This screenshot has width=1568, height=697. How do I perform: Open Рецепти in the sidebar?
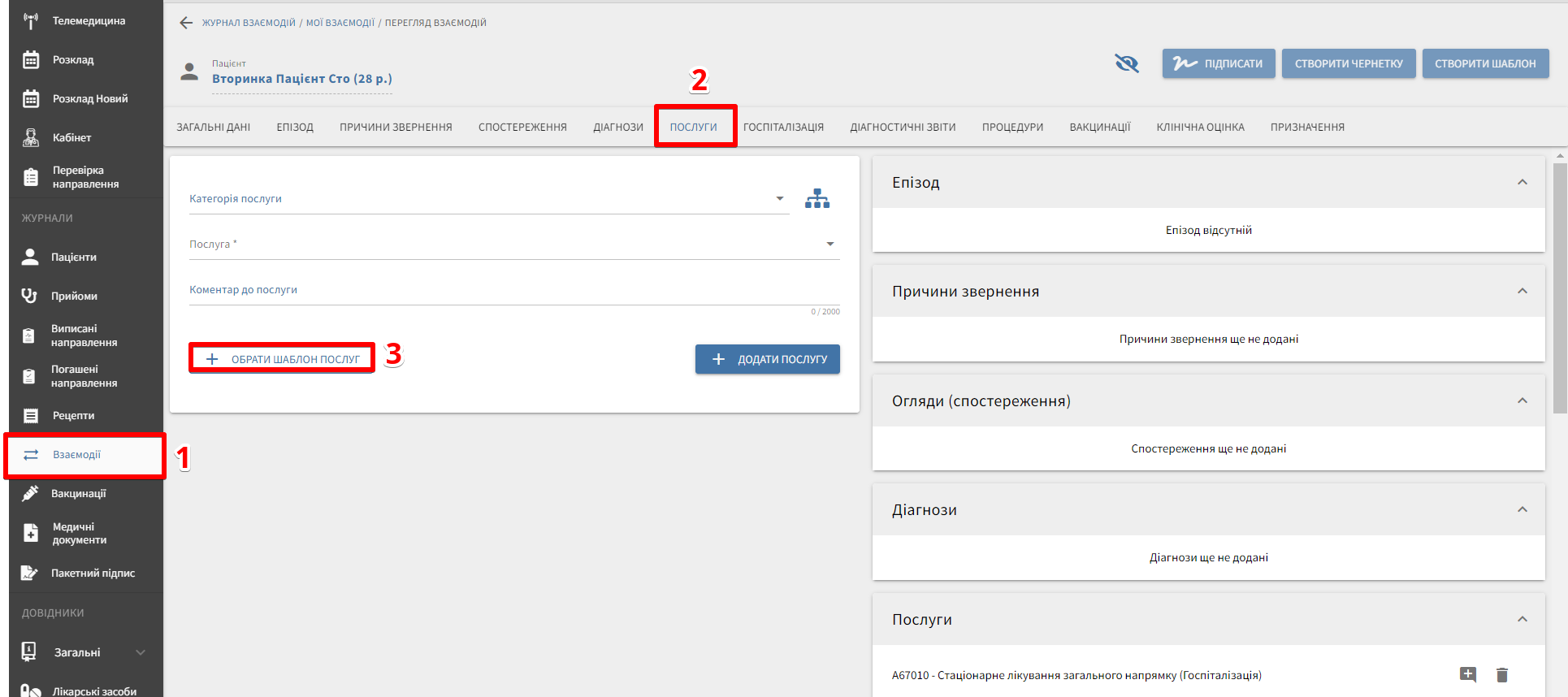73,415
